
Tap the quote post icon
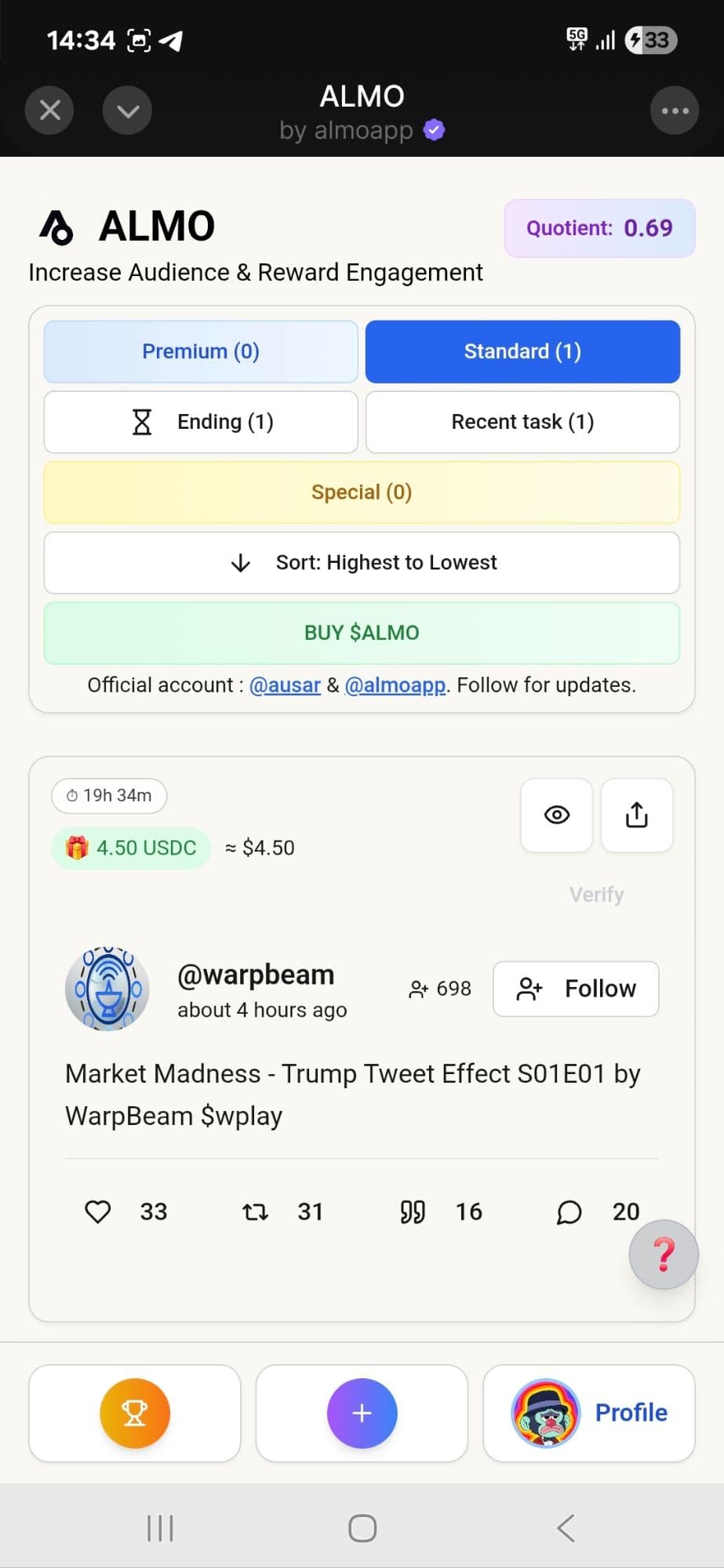413,1212
